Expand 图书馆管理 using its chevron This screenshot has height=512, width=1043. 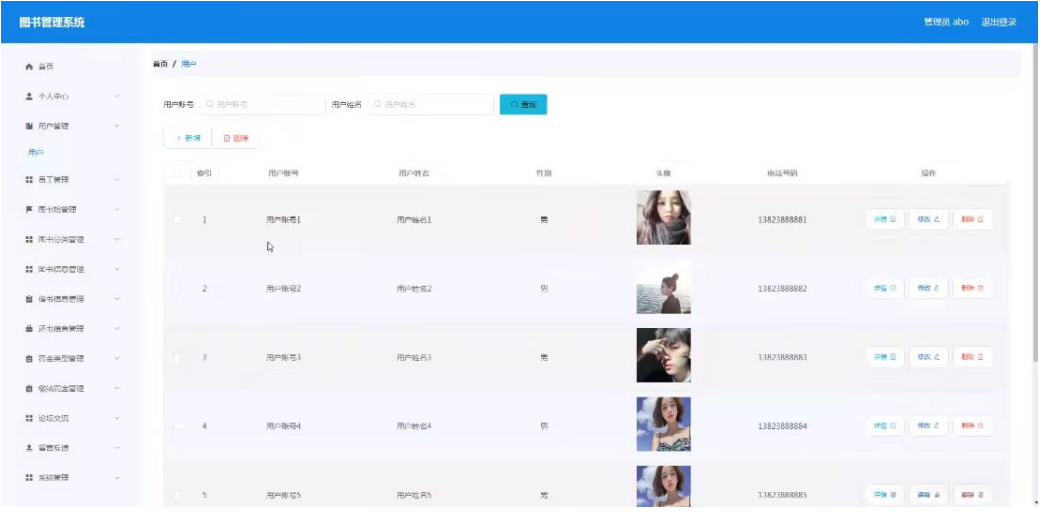click(117, 209)
